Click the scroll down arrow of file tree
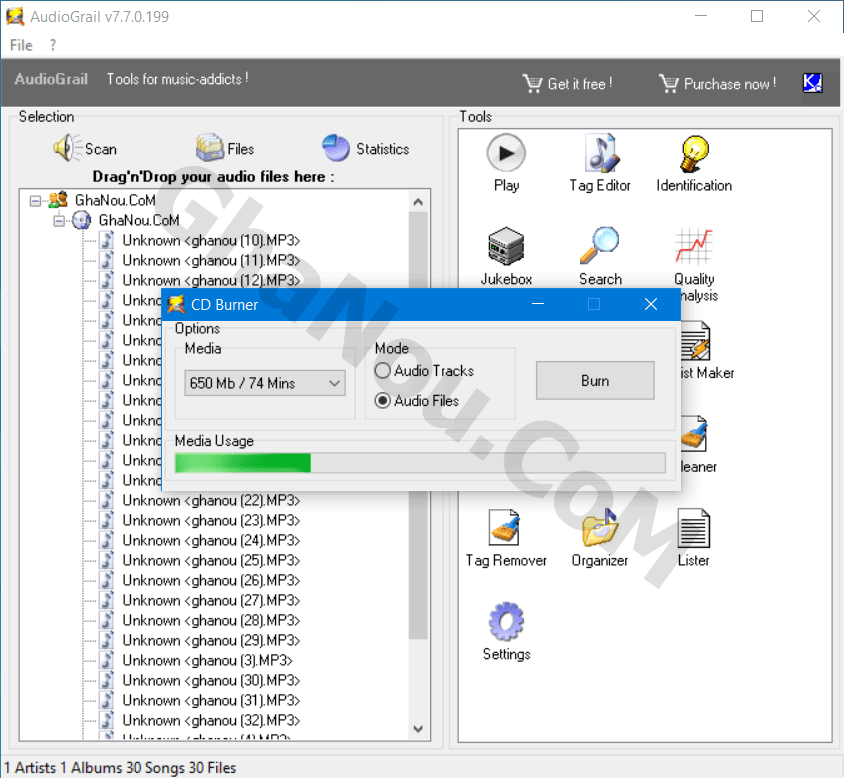This screenshot has width=844, height=778. 418,728
